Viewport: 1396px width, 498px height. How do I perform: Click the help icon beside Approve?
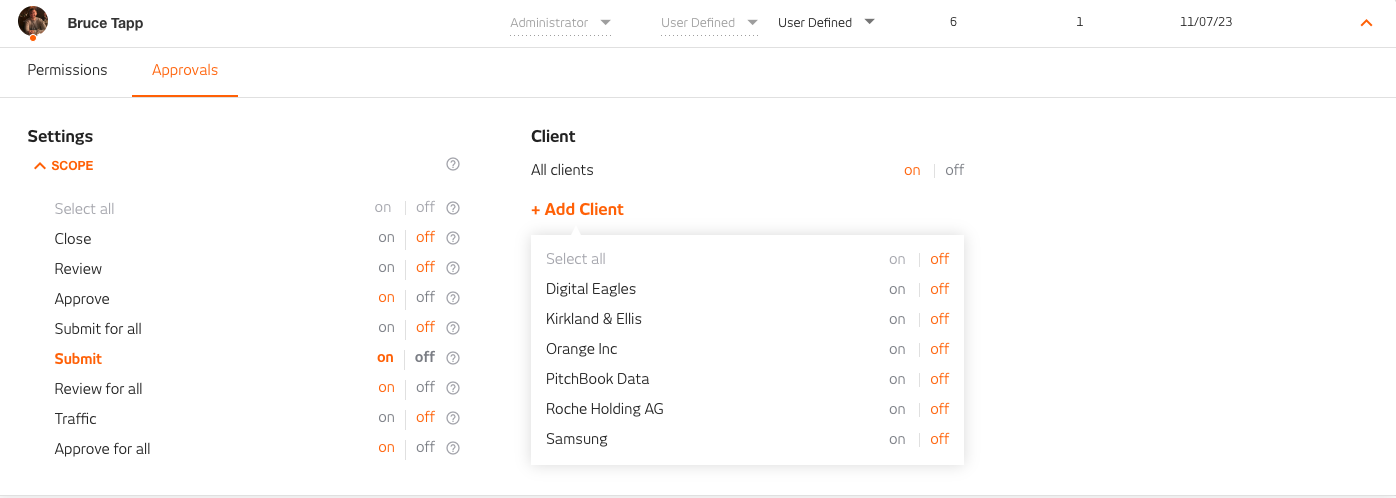453,298
